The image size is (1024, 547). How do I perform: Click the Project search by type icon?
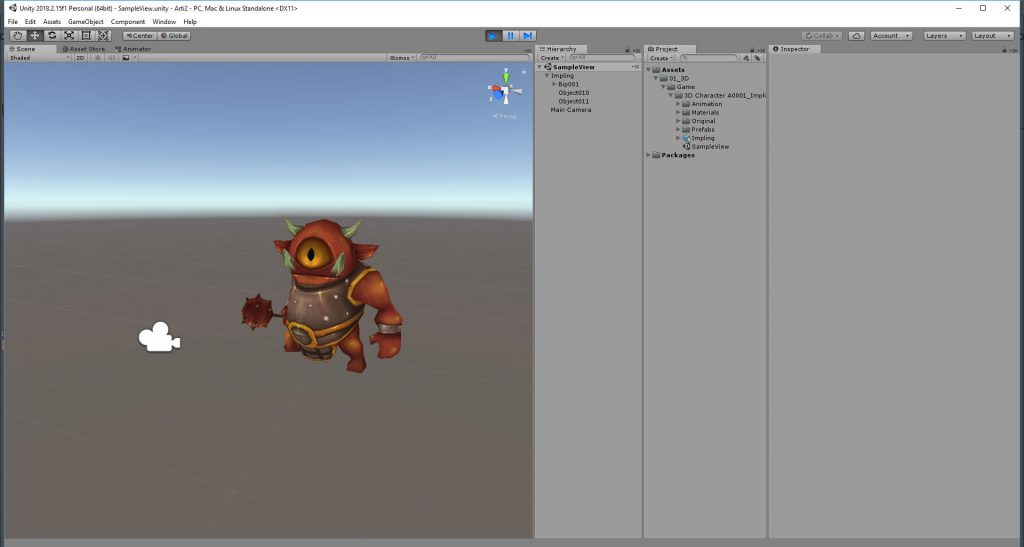[746, 58]
